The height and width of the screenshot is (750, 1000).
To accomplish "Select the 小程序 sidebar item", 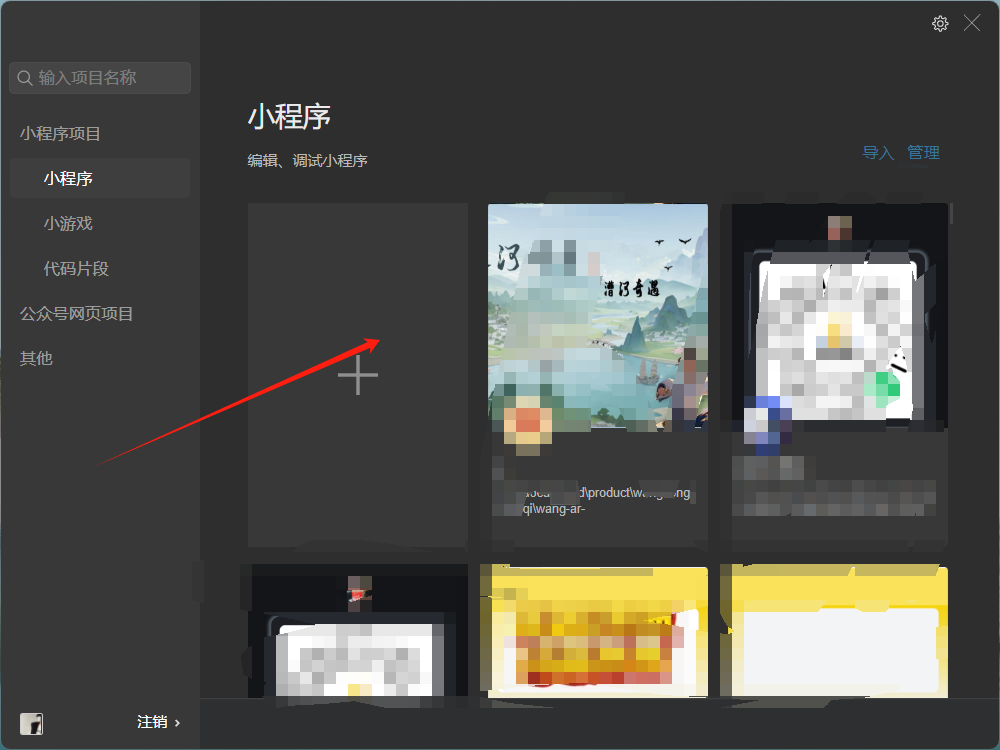I will 68,179.
